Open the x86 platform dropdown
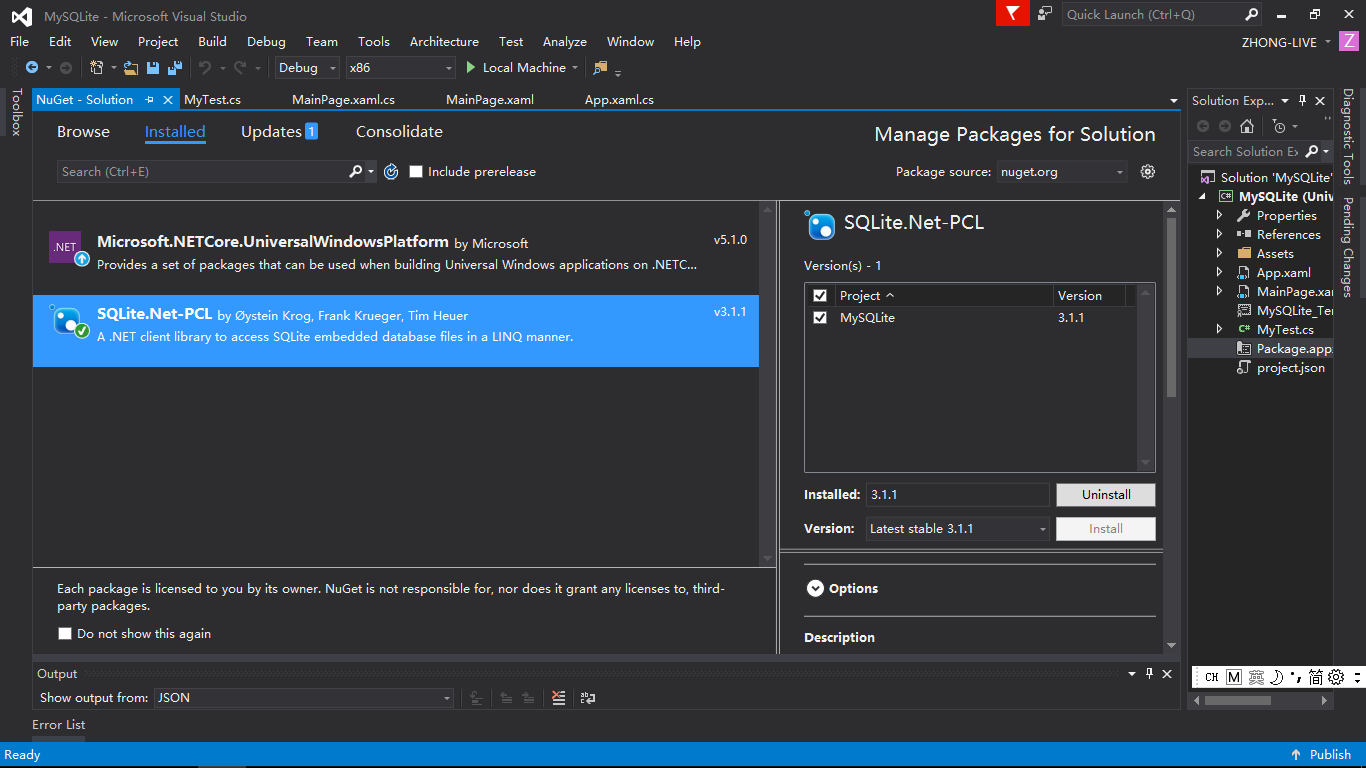Screen dimensions: 1366x768 pos(401,68)
